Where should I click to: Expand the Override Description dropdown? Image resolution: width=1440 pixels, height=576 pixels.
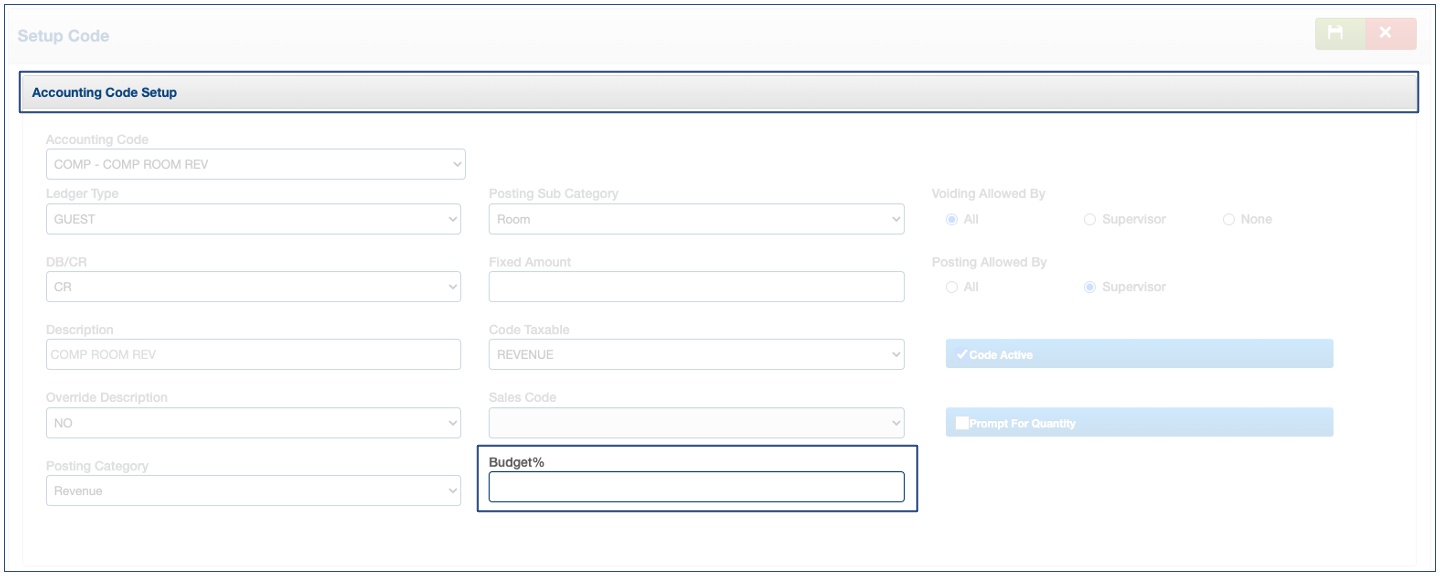253,422
